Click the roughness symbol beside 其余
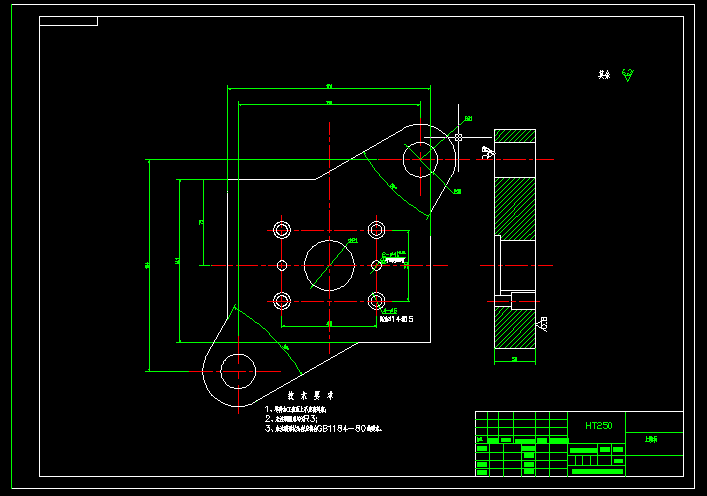This screenshot has height=496, width=707. [628, 75]
